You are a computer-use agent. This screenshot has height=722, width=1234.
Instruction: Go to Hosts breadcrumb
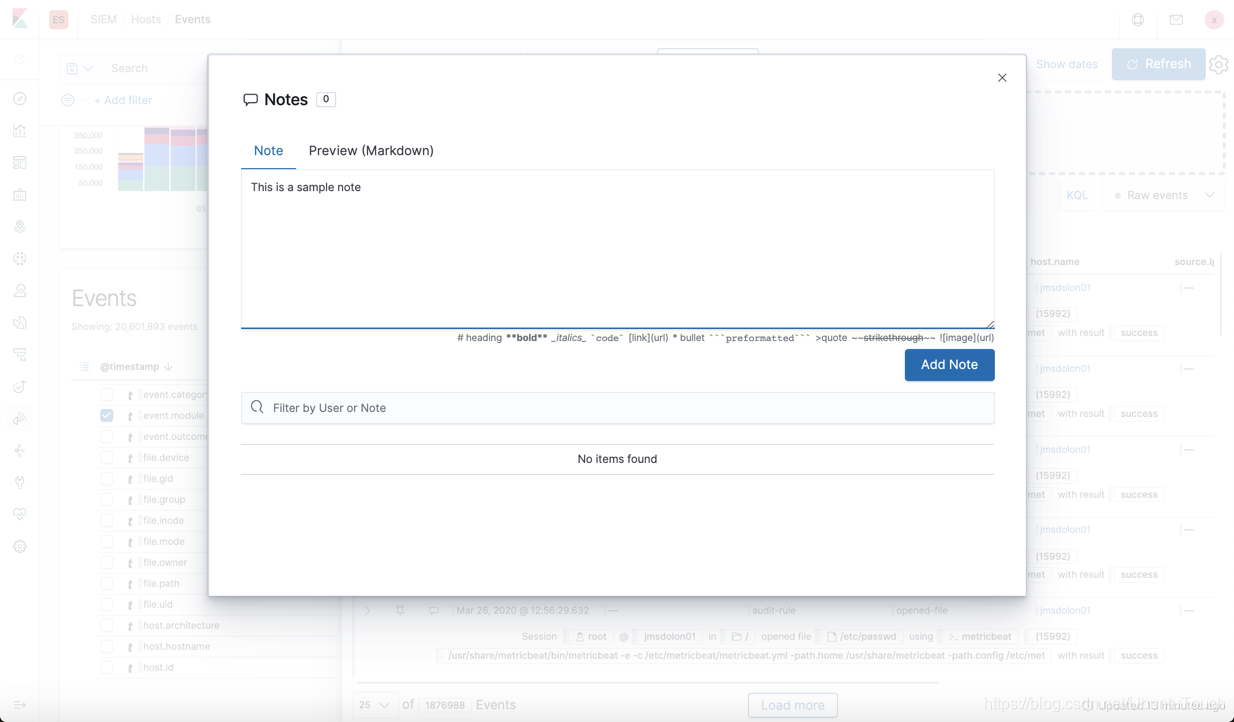point(145,20)
